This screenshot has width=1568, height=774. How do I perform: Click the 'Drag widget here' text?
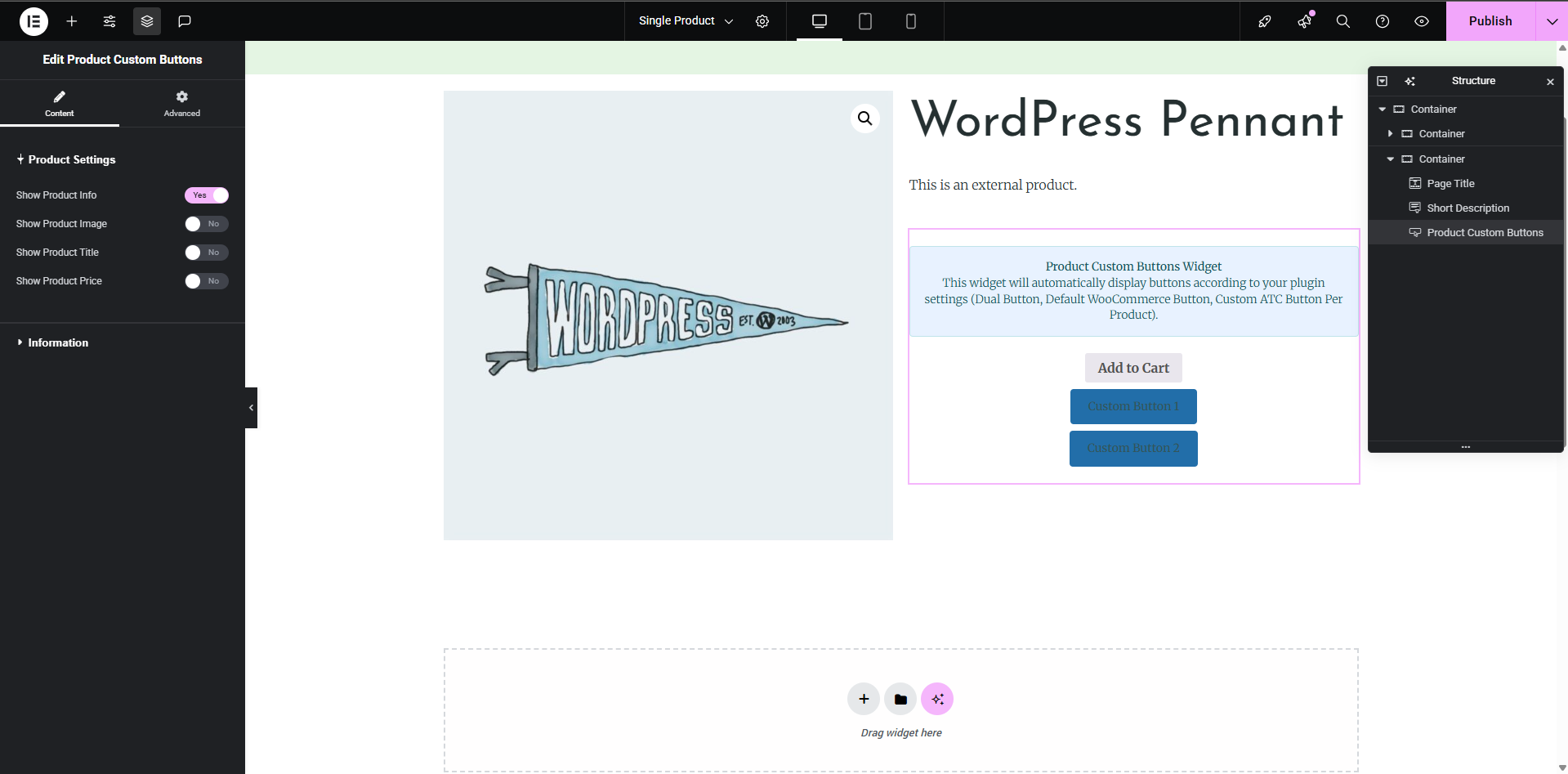(x=901, y=733)
